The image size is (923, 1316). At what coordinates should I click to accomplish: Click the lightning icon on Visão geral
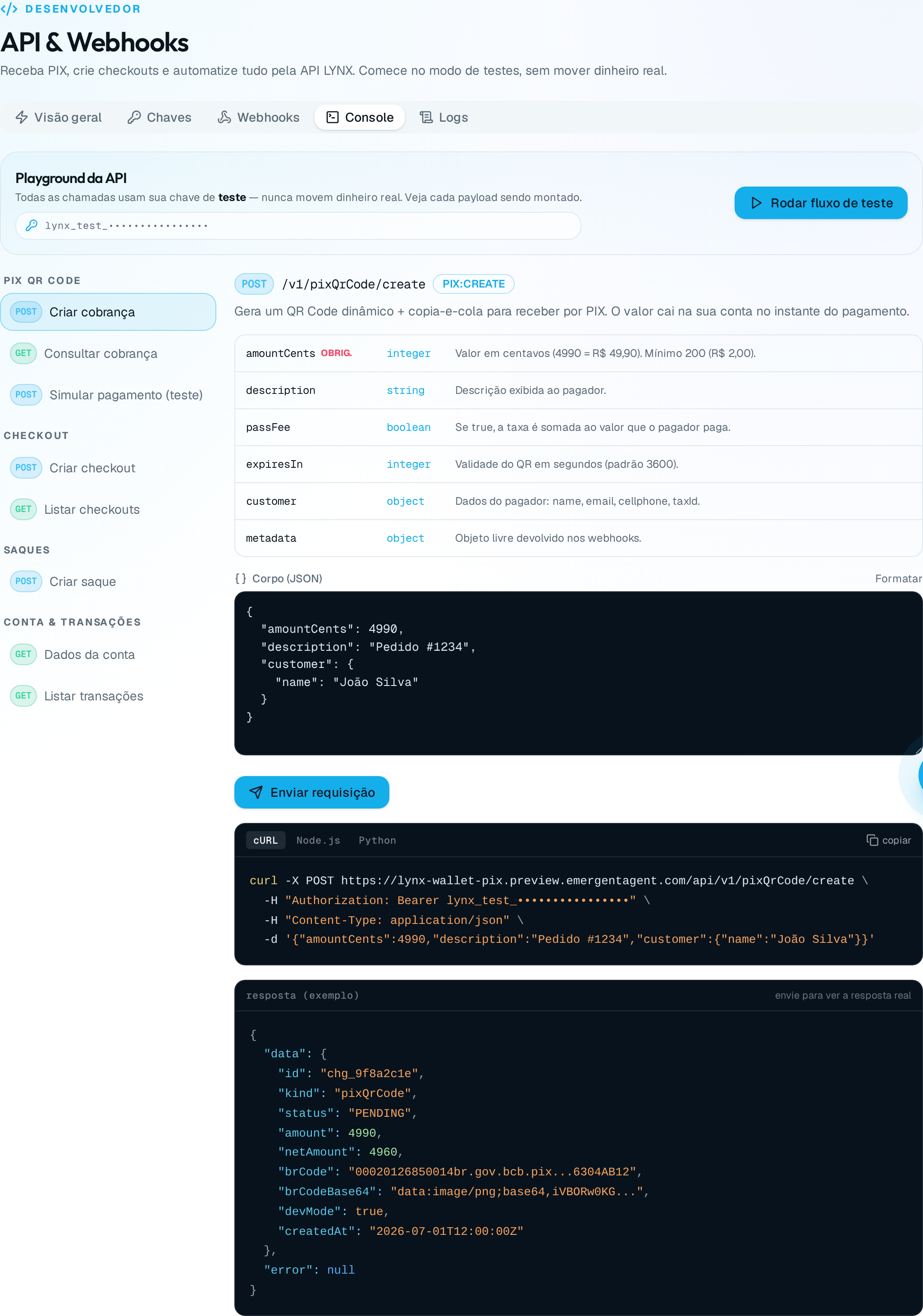tap(22, 118)
